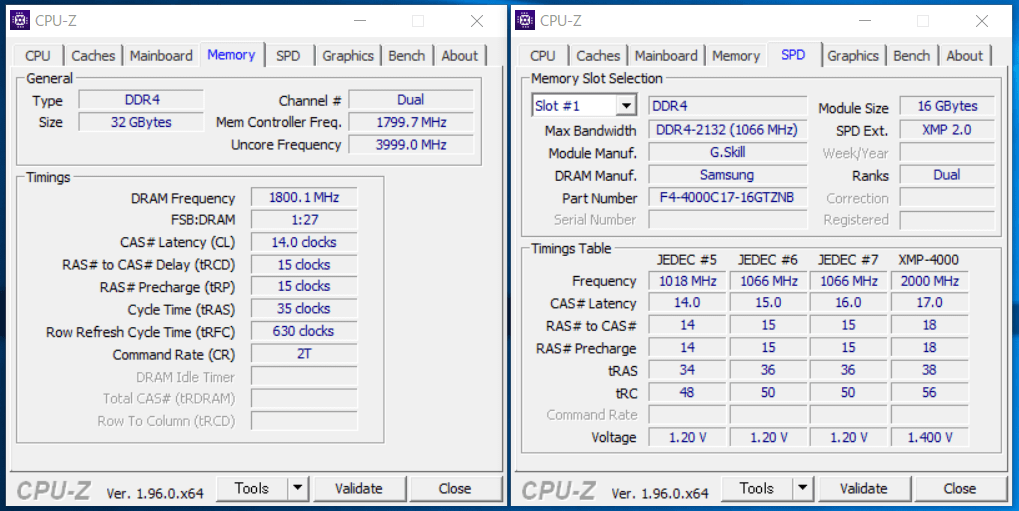The width and height of the screenshot is (1019, 511).
Task: Close left CPU-Z window with title bar X
Action: tap(477, 21)
